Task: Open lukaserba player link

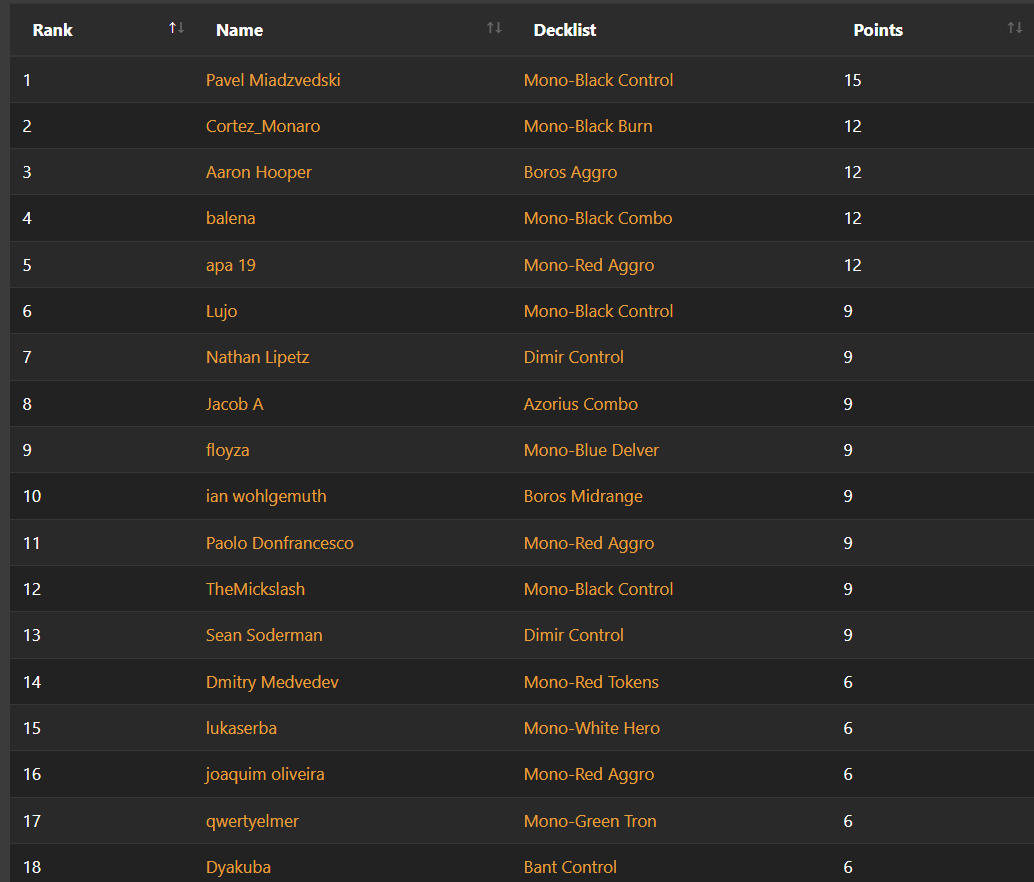Action: [241, 728]
